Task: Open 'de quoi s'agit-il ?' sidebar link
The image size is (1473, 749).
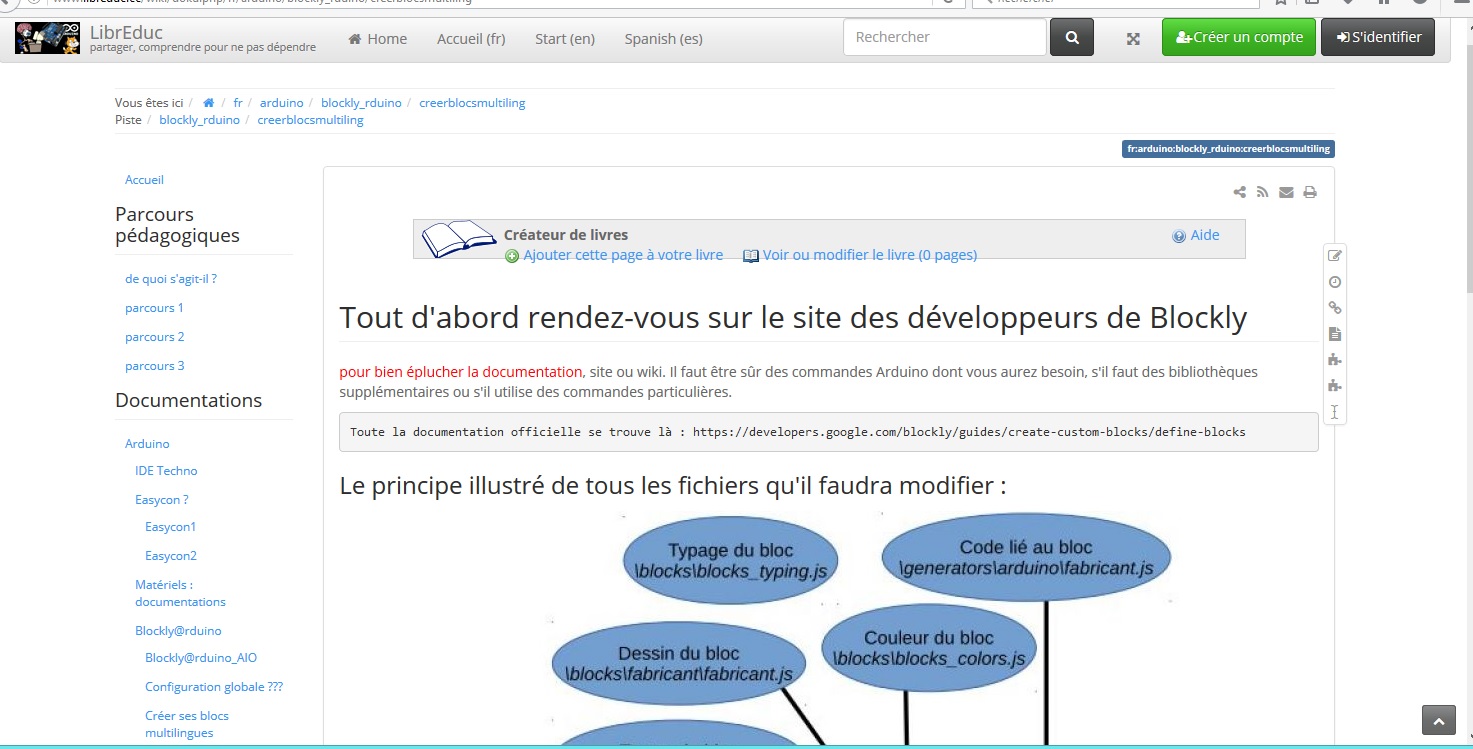Action: point(171,279)
